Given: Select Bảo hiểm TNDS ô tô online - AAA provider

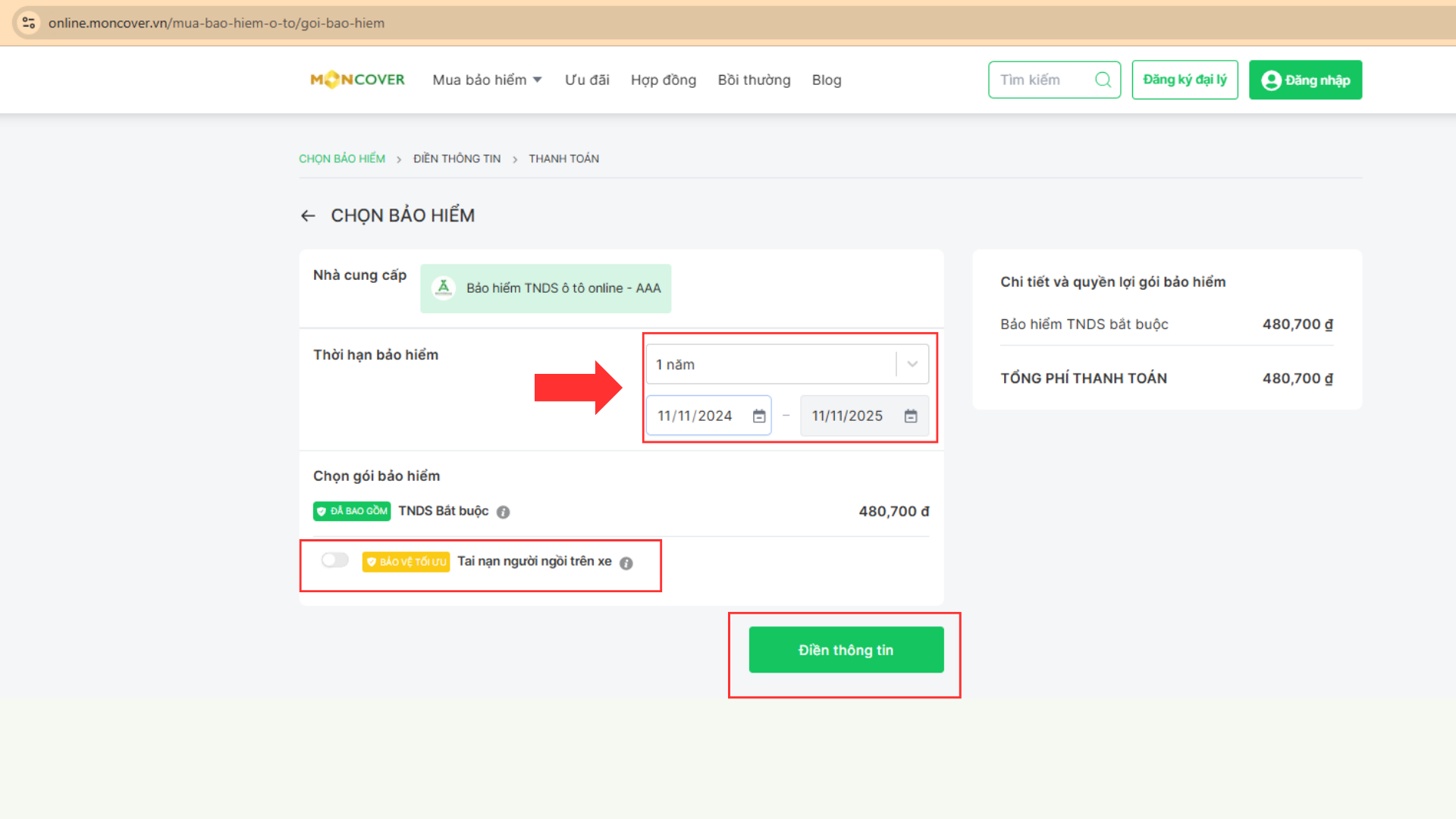Looking at the screenshot, I should pos(545,288).
